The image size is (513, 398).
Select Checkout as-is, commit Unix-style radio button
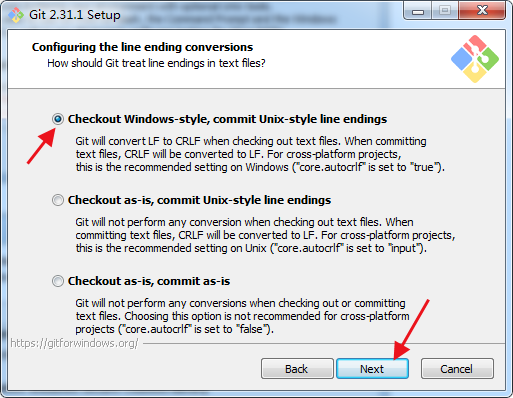58,200
